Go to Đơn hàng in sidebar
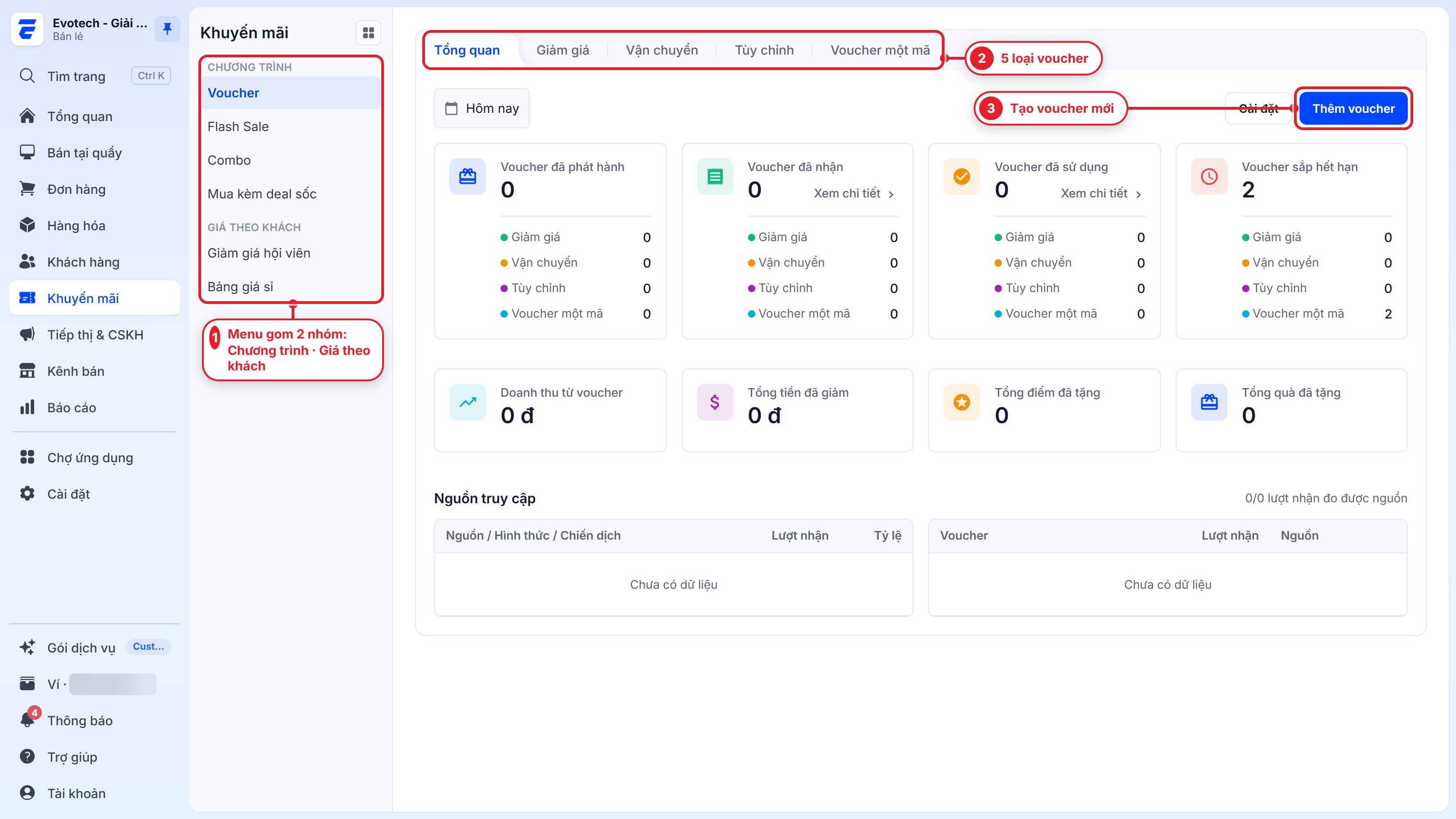1456x819 pixels. click(94, 189)
